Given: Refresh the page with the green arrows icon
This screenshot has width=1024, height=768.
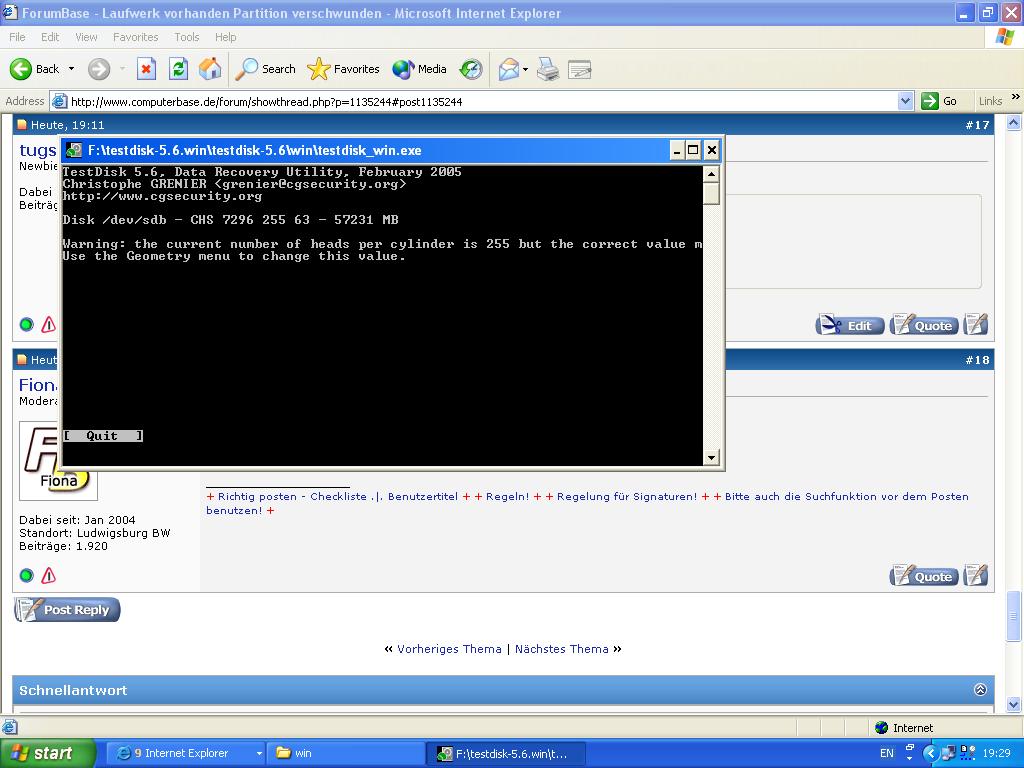Looking at the screenshot, I should click(178, 69).
